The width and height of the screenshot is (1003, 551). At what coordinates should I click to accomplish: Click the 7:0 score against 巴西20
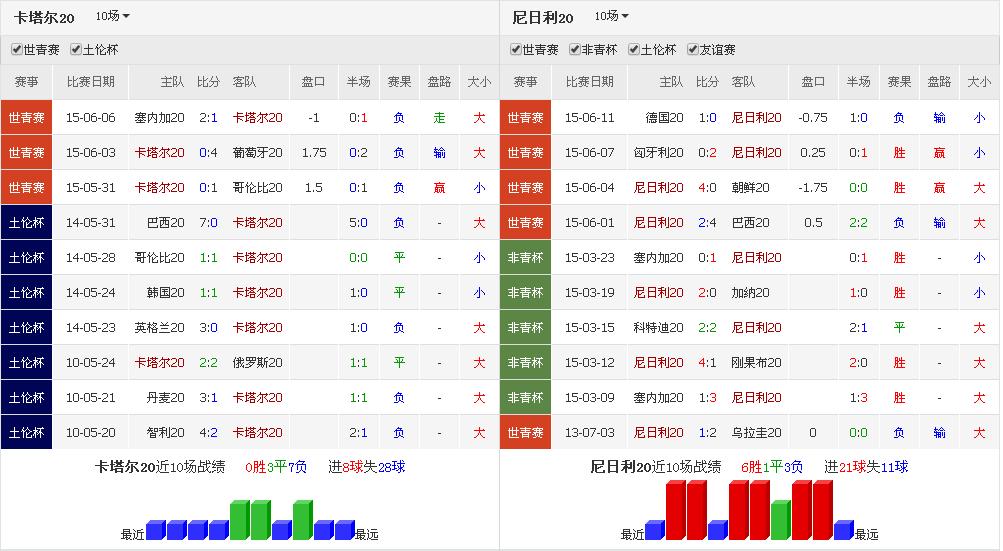point(208,223)
